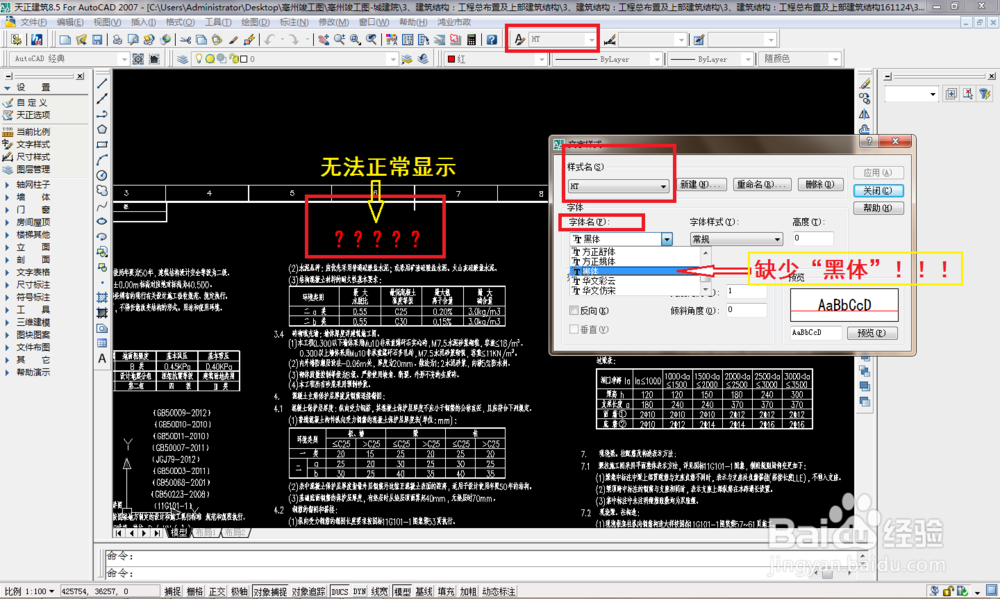Image resolution: width=1000 pixels, height=599 pixels.
Task: Click the New drawing icon
Action: [x=65, y=40]
